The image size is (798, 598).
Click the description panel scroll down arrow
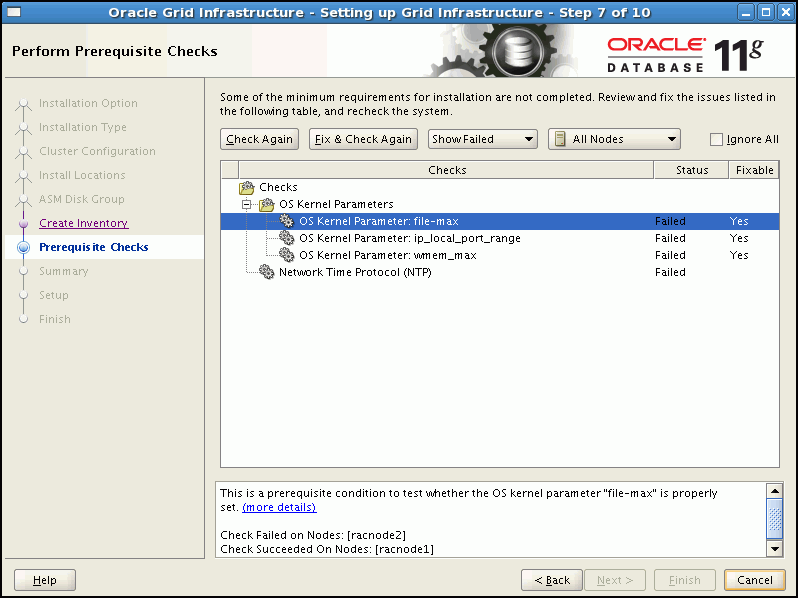(774, 548)
